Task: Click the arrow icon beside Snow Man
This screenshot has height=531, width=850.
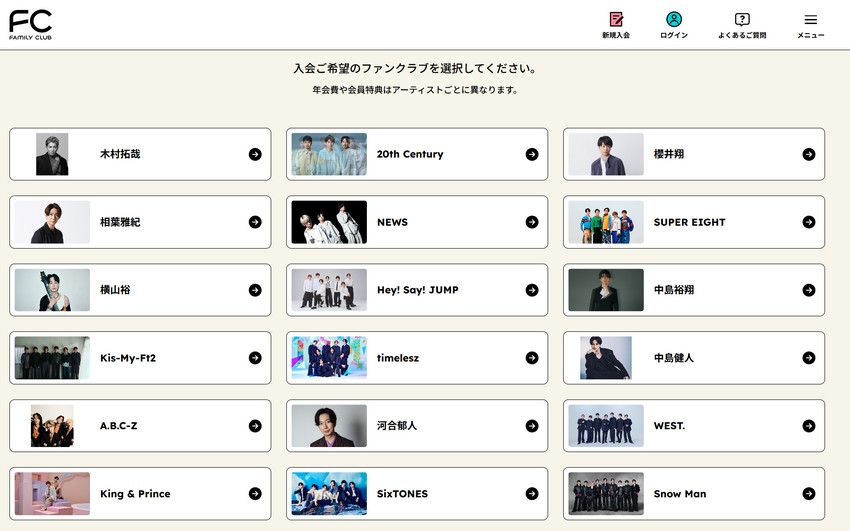Action: point(809,494)
